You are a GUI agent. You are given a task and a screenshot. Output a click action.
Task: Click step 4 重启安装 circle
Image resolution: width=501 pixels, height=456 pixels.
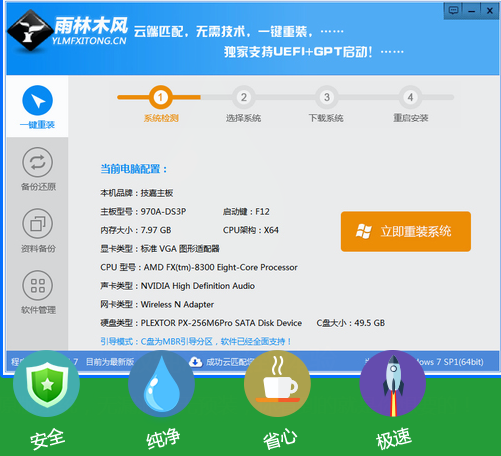[x=410, y=97]
